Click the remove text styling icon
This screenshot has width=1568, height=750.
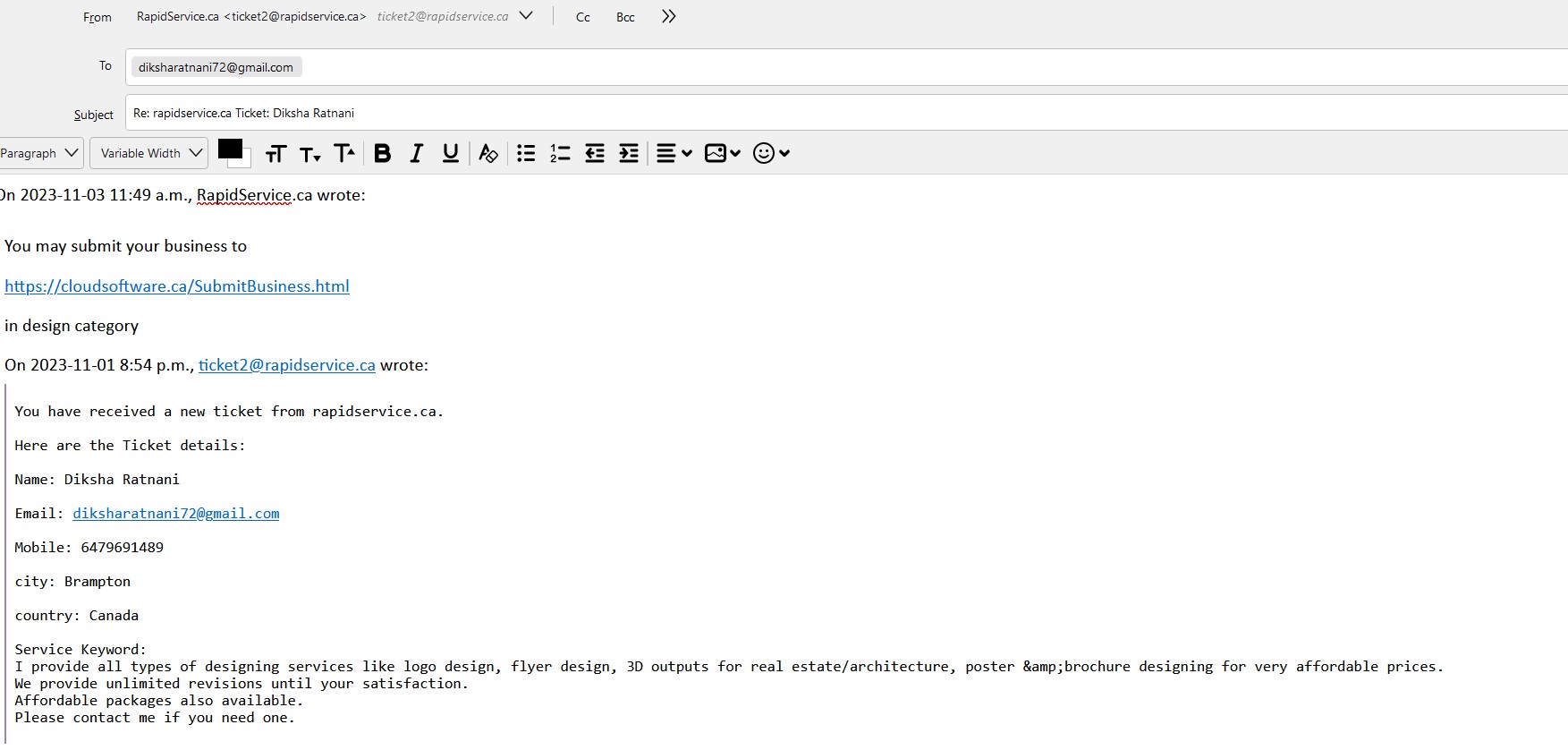coord(487,153)
